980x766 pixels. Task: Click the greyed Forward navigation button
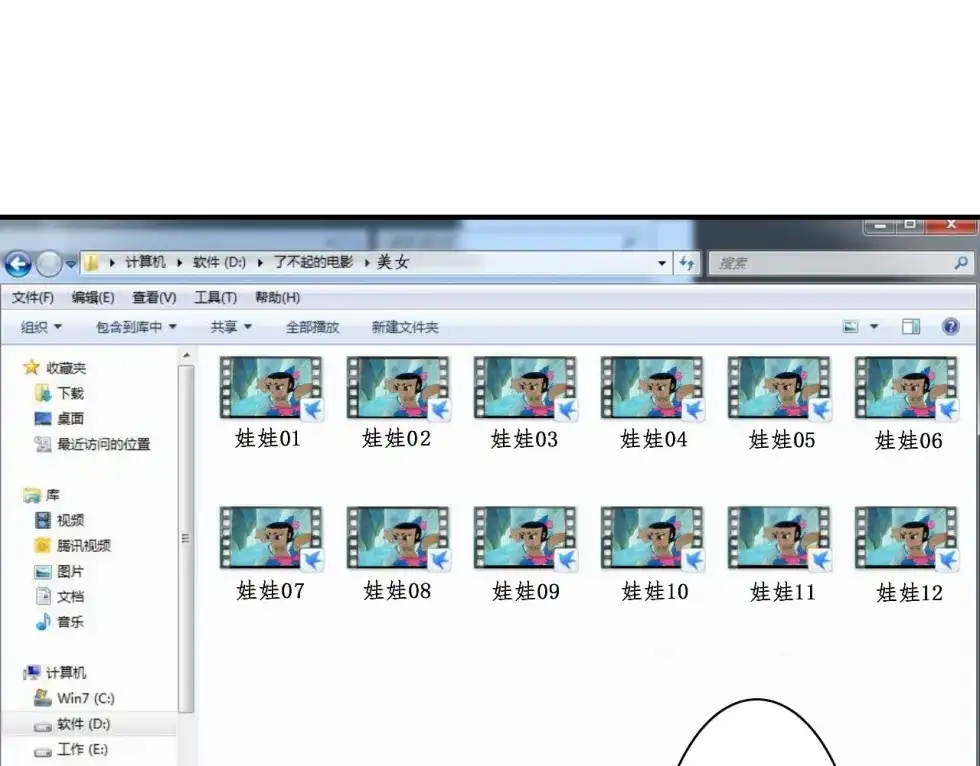[48, 264]
